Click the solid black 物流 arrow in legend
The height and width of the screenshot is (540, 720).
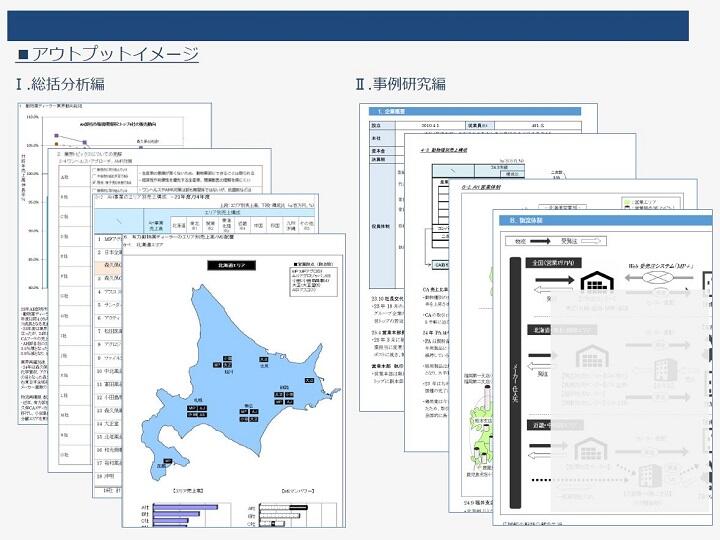[x=540, y=241]
